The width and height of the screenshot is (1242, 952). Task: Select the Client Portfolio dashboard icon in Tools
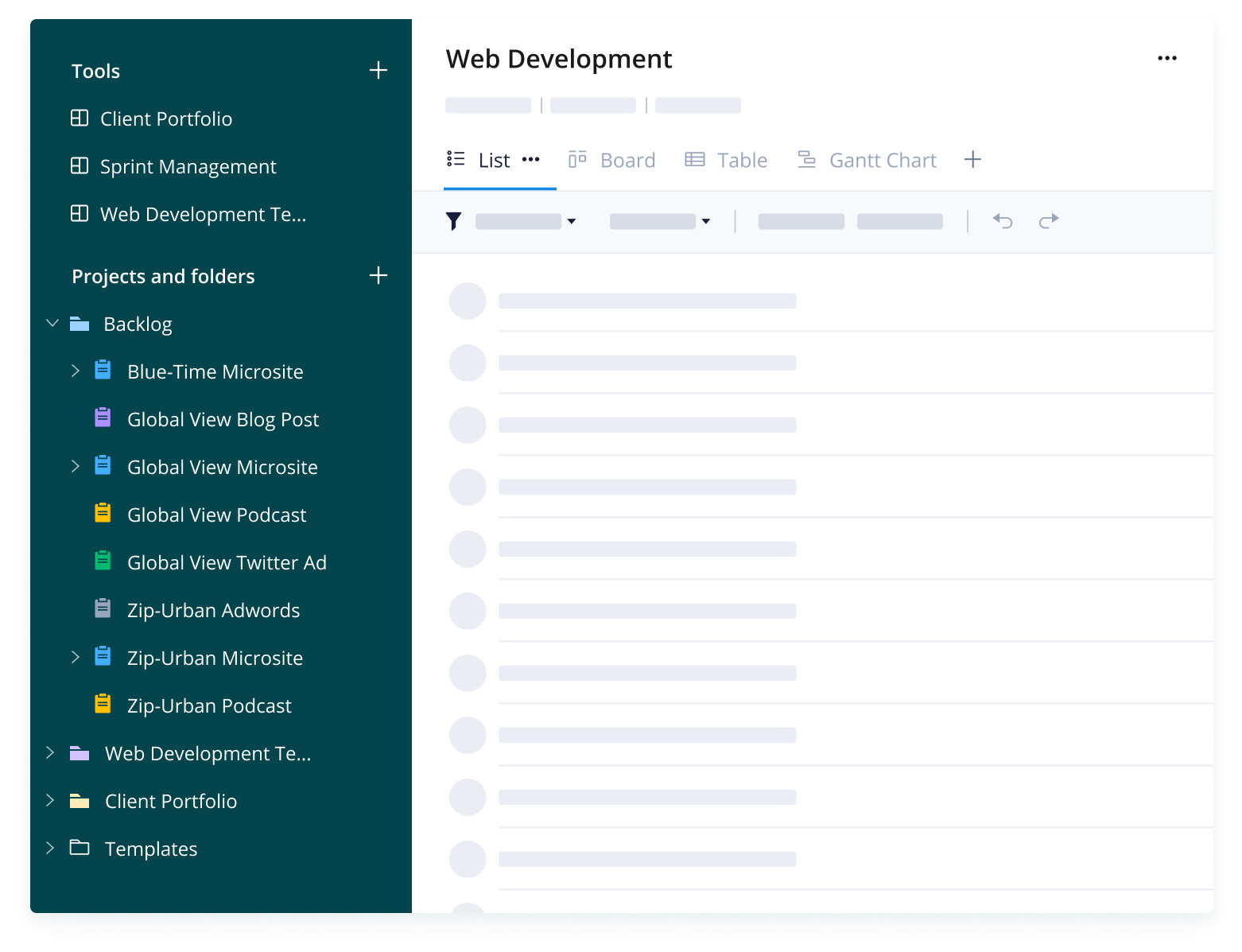click(80, 118)
